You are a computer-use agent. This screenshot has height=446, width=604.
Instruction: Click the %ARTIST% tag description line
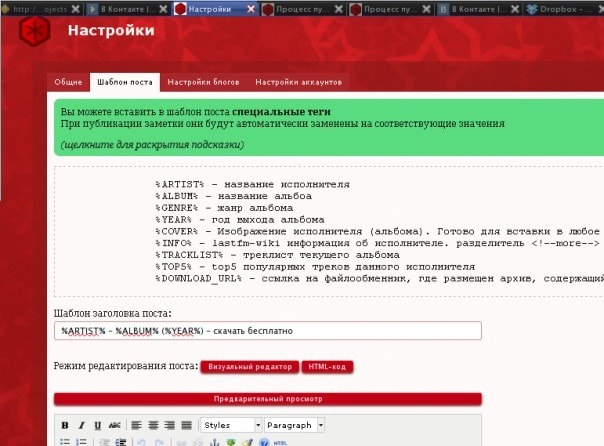252,184
